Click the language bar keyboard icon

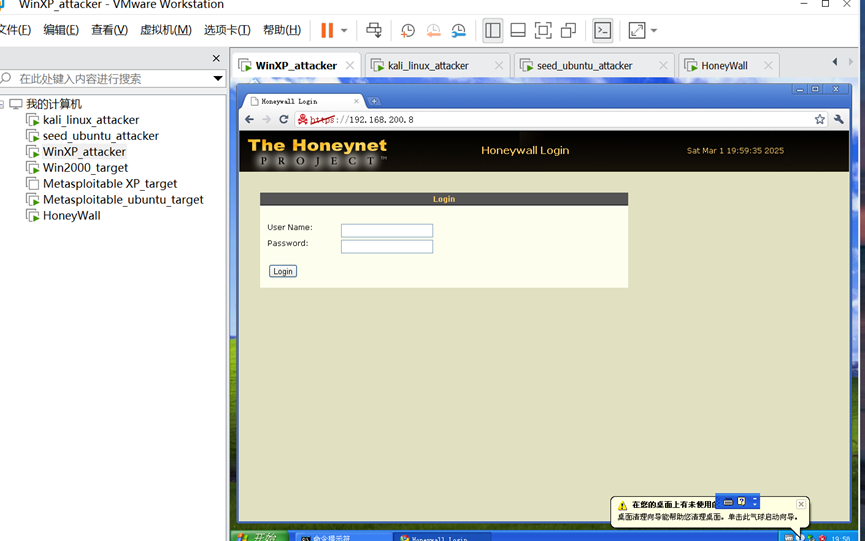click(728, 502)
